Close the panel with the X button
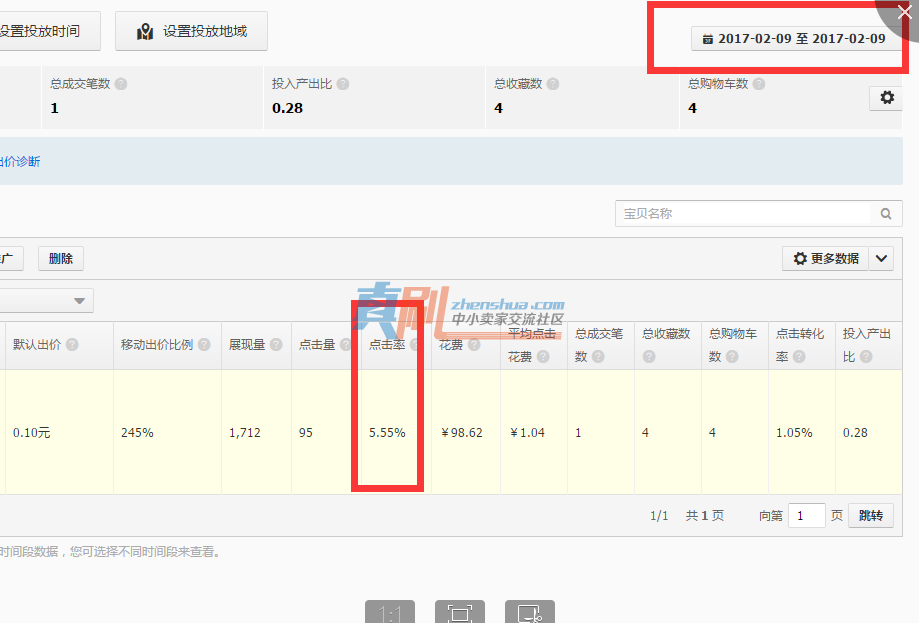 point(904,12)
